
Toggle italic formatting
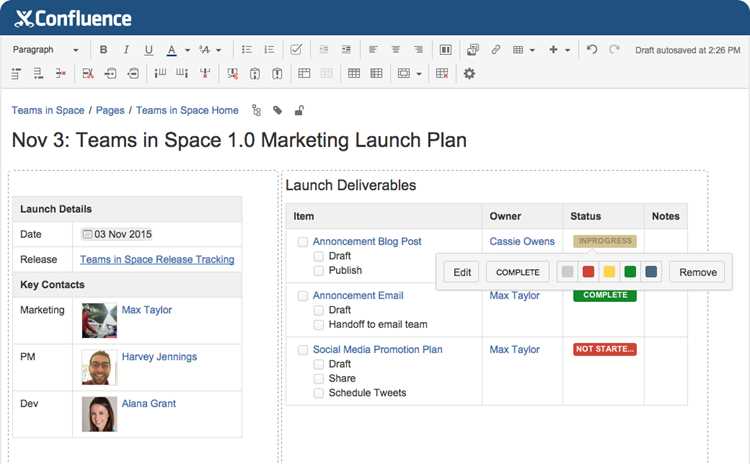[126, 50]
